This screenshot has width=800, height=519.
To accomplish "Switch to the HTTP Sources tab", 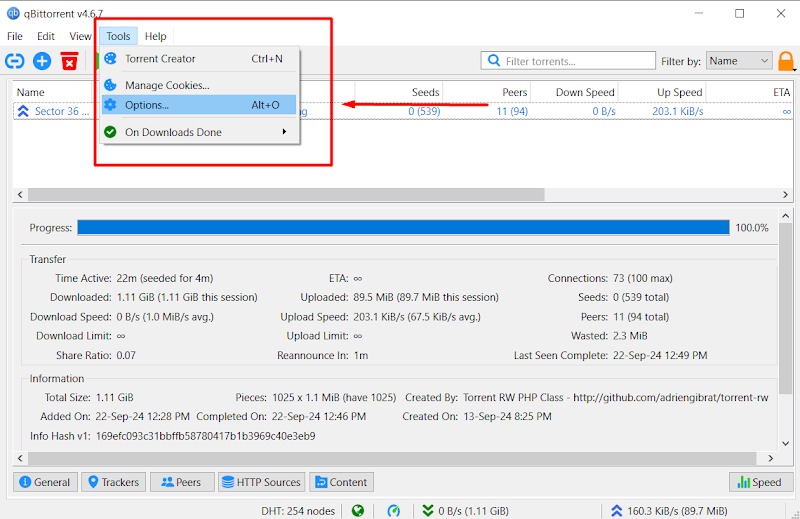I will point(261,482).
